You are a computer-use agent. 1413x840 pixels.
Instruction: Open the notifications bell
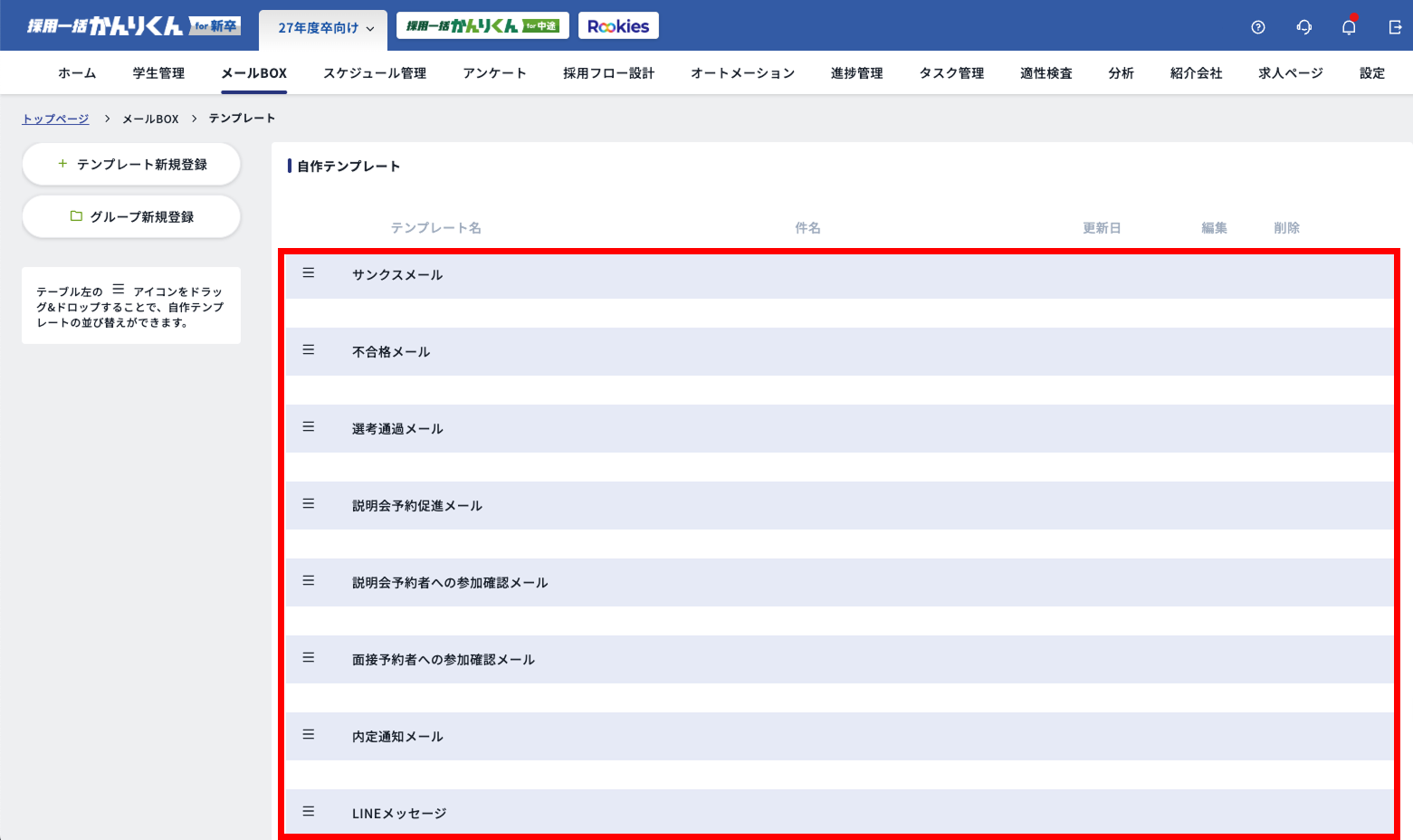click(x=1349, y=27)
